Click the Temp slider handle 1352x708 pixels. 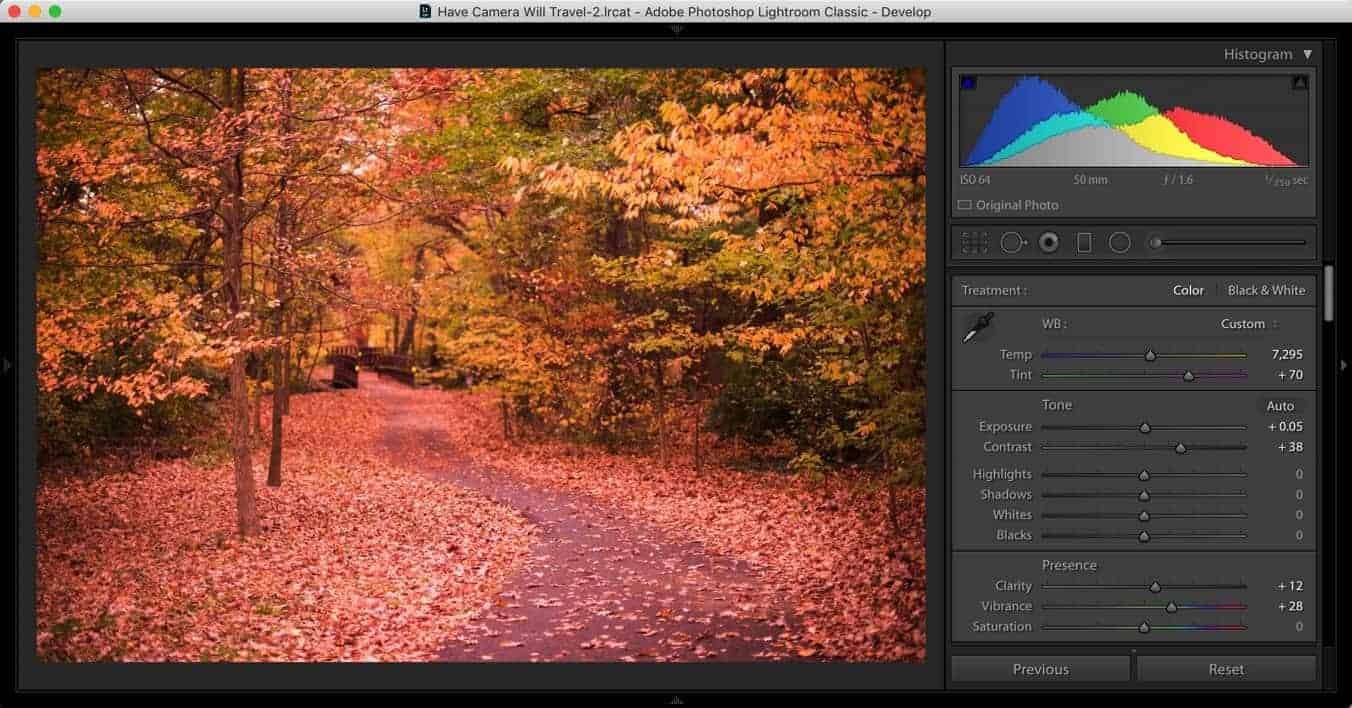click(x=1150, y=355)
